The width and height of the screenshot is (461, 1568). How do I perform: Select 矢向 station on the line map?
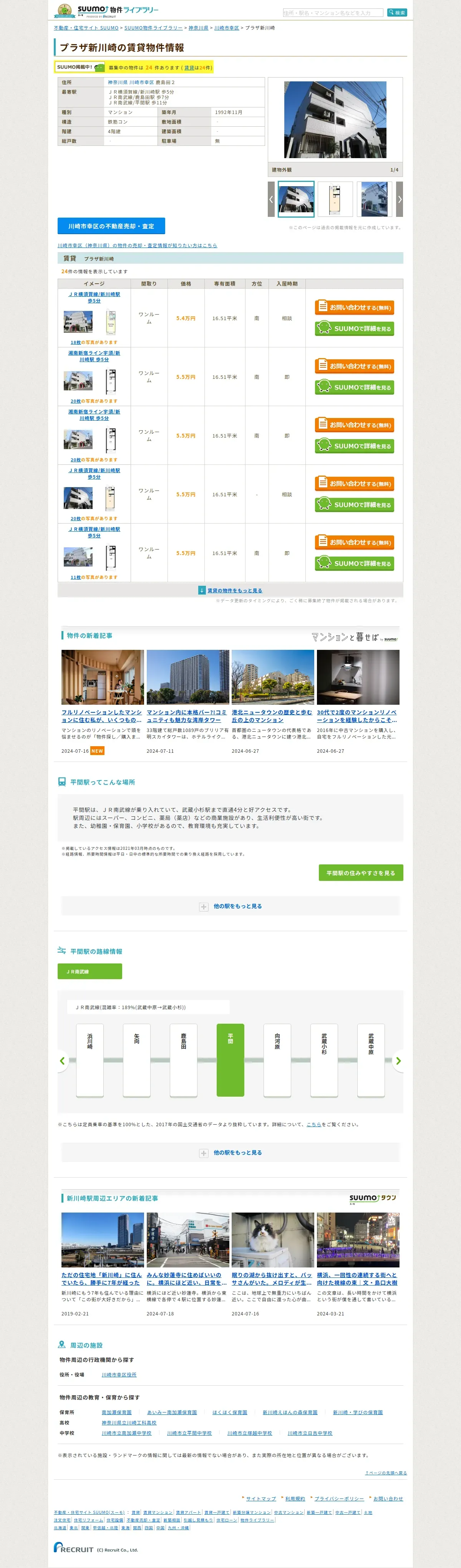[x=136, y=1060]
